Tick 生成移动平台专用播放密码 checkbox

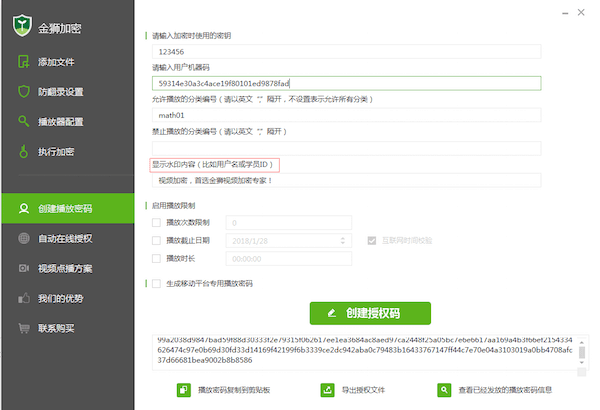pos(156,283)
